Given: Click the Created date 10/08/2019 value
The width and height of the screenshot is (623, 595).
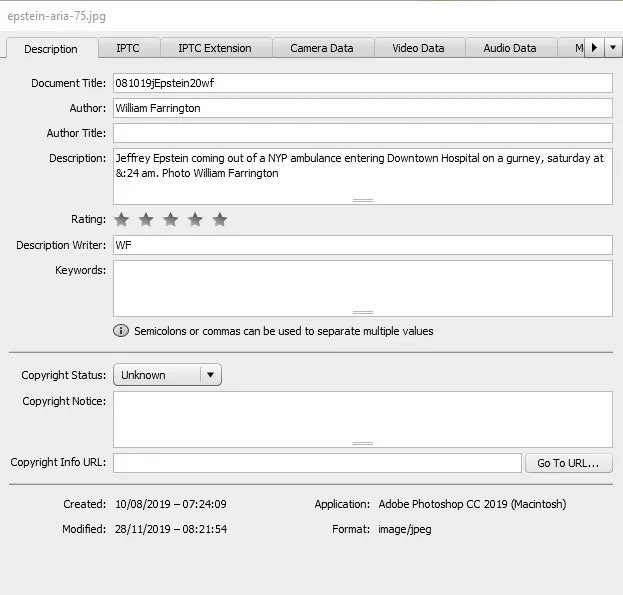Looking at the screenshot, I should coord(171,504).
